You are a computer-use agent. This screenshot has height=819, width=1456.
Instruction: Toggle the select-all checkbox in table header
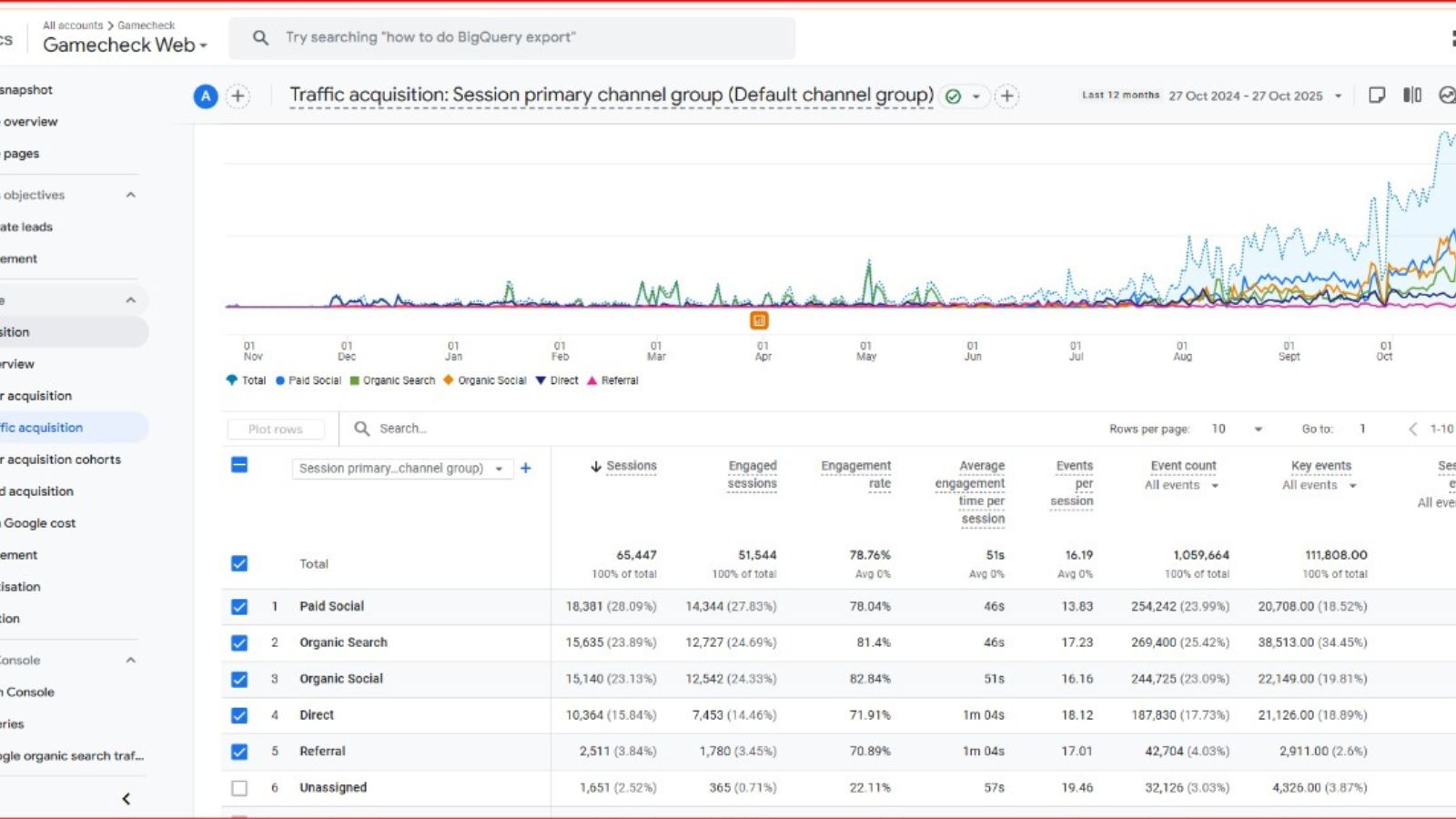click(x=239, y=465)
